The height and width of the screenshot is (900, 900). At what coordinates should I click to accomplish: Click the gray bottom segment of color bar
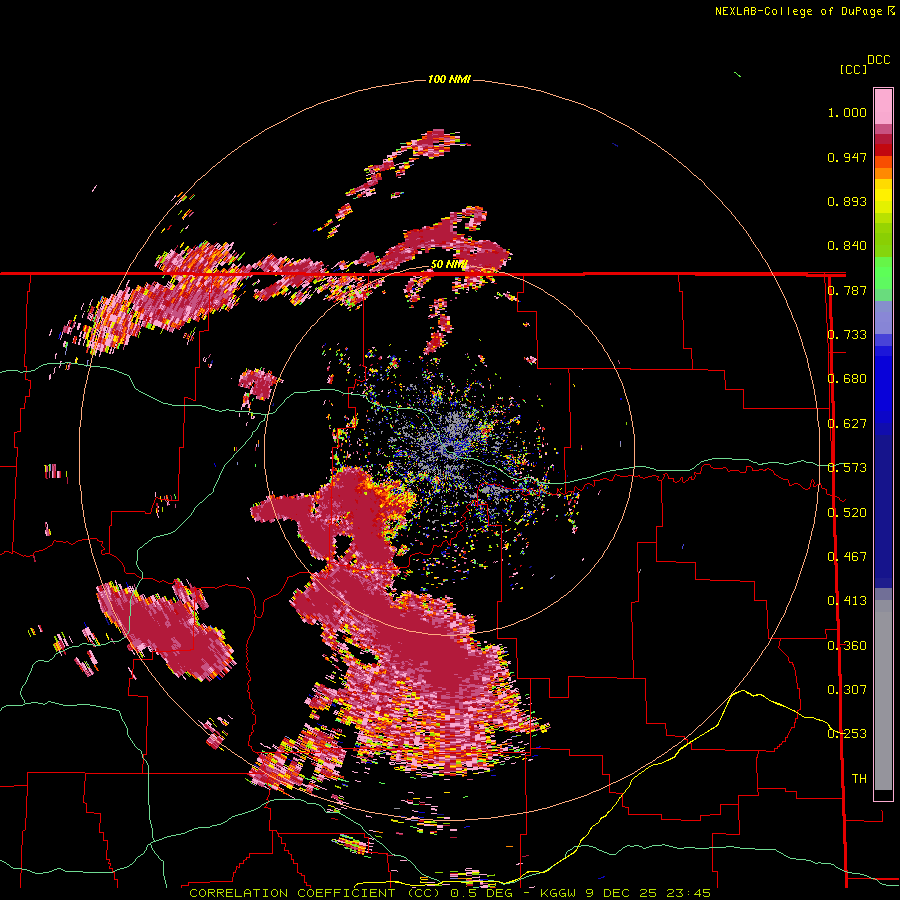[x=883, y=695]
